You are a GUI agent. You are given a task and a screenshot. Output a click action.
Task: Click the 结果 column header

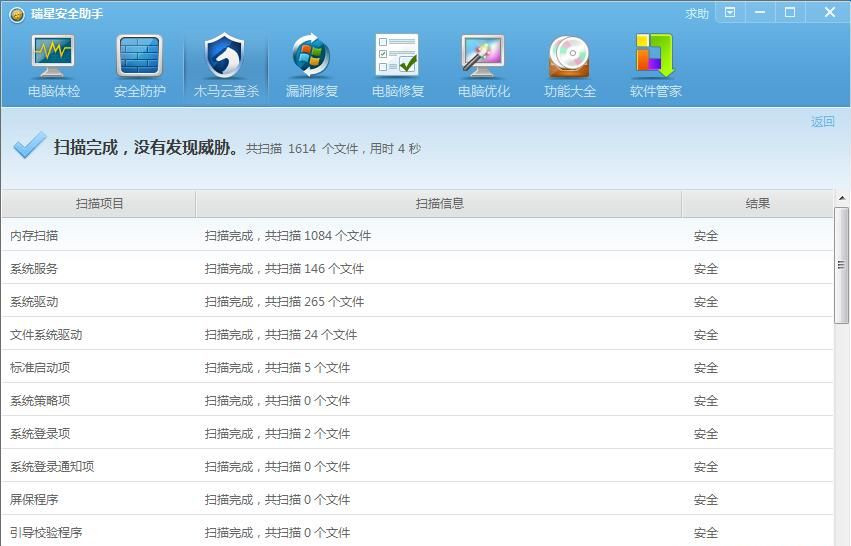tap(757, 204)
